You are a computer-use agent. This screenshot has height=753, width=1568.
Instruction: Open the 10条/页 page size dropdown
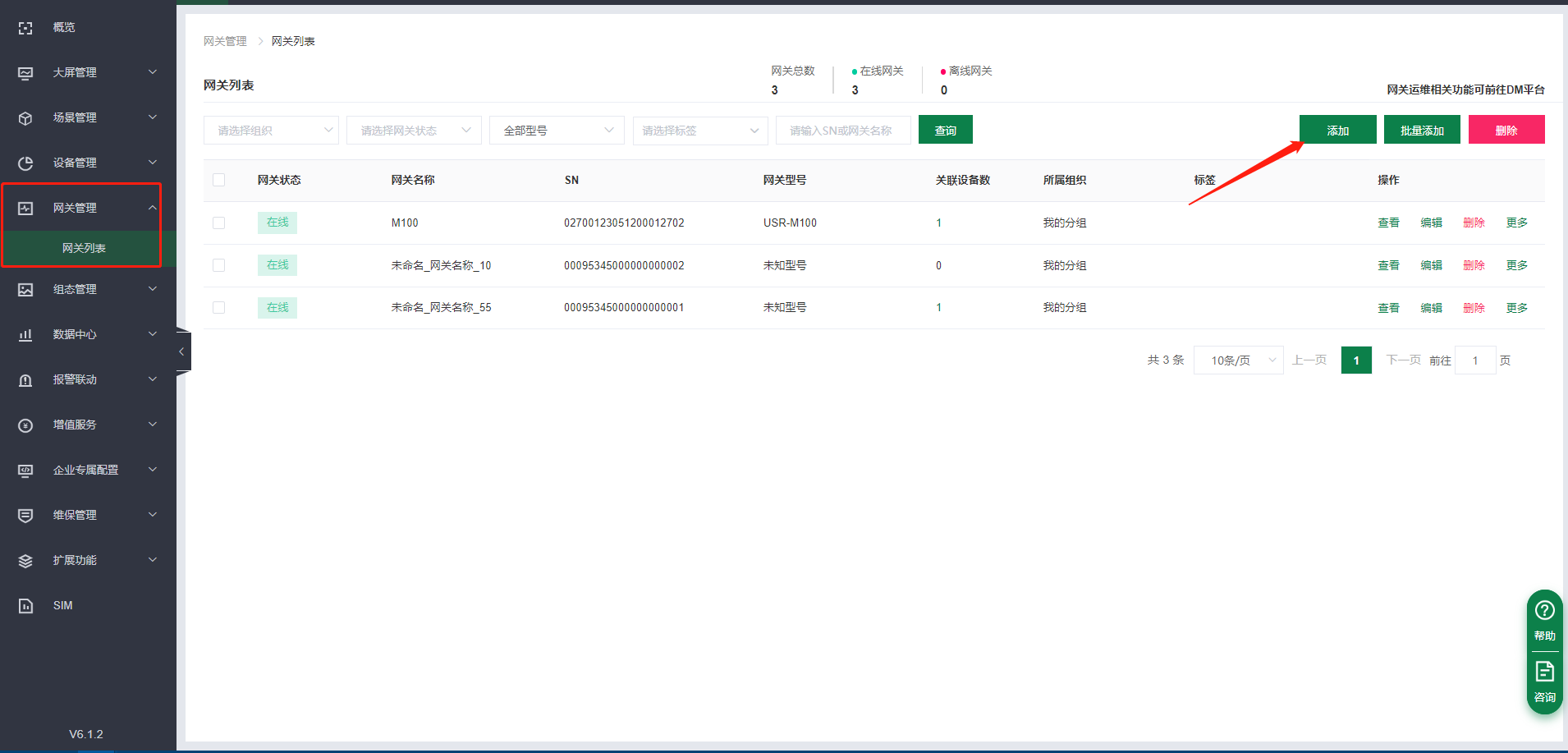tap(1238, 360)
